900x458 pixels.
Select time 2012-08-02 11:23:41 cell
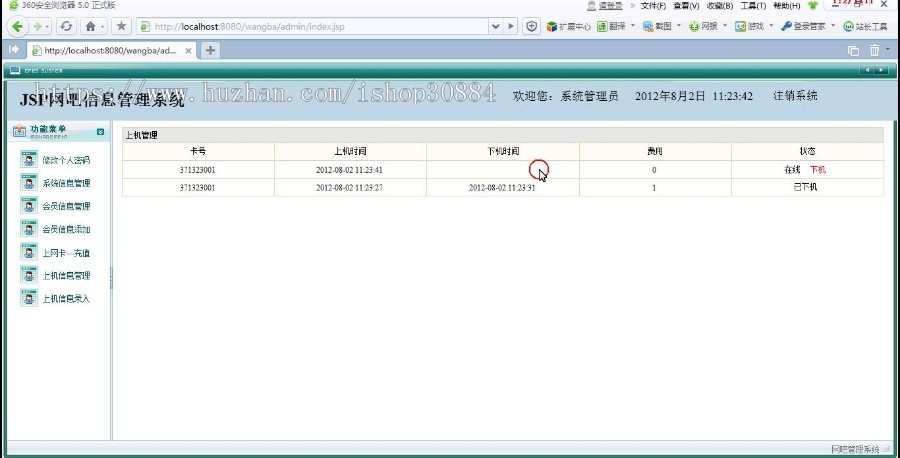(350, 170)
